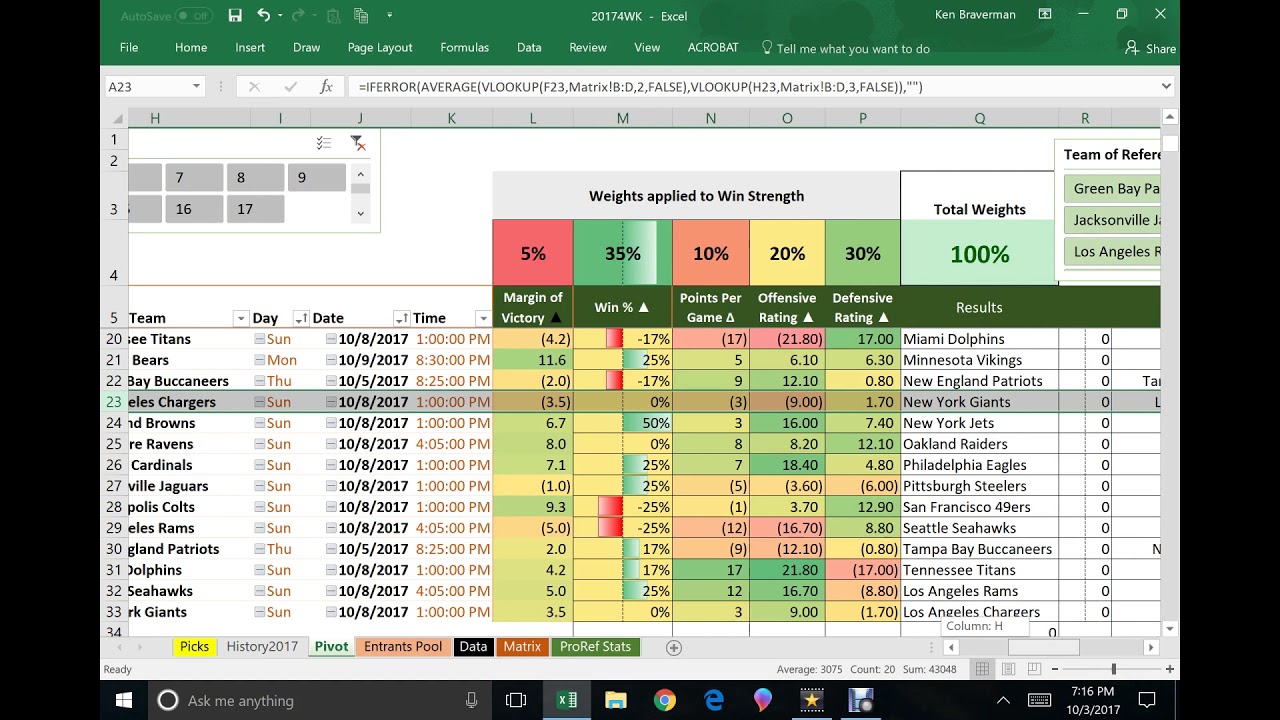
Task: Click the slicer scroll down arrow
Action: 360,213
